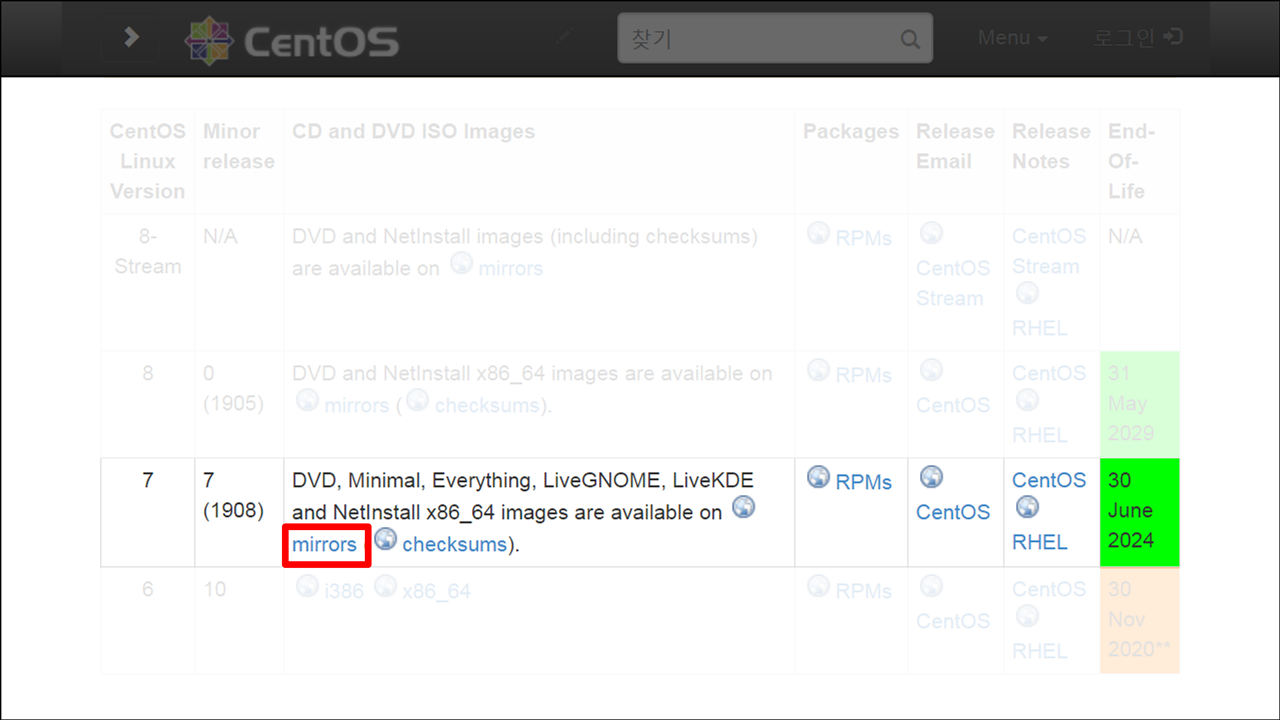Screen dimensions: 1280x720
Task: Click the '30 Nov 2020**' end-of-life cell
Action: [x=1140, y=620]
